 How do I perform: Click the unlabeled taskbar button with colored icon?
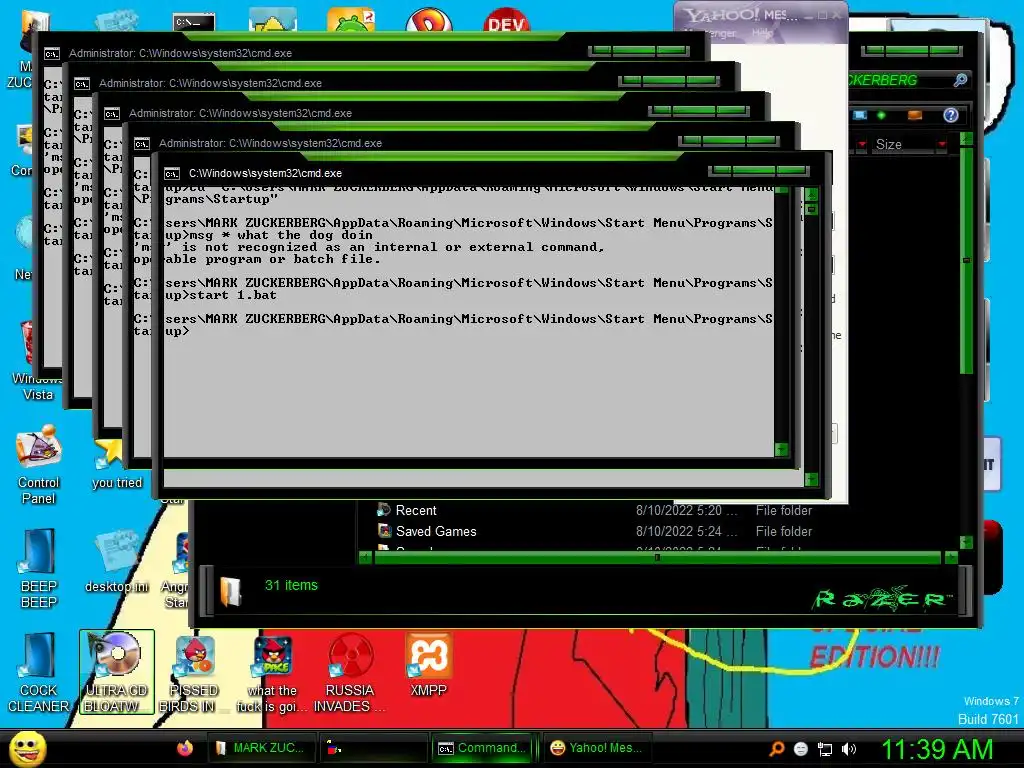click(373, 748)
